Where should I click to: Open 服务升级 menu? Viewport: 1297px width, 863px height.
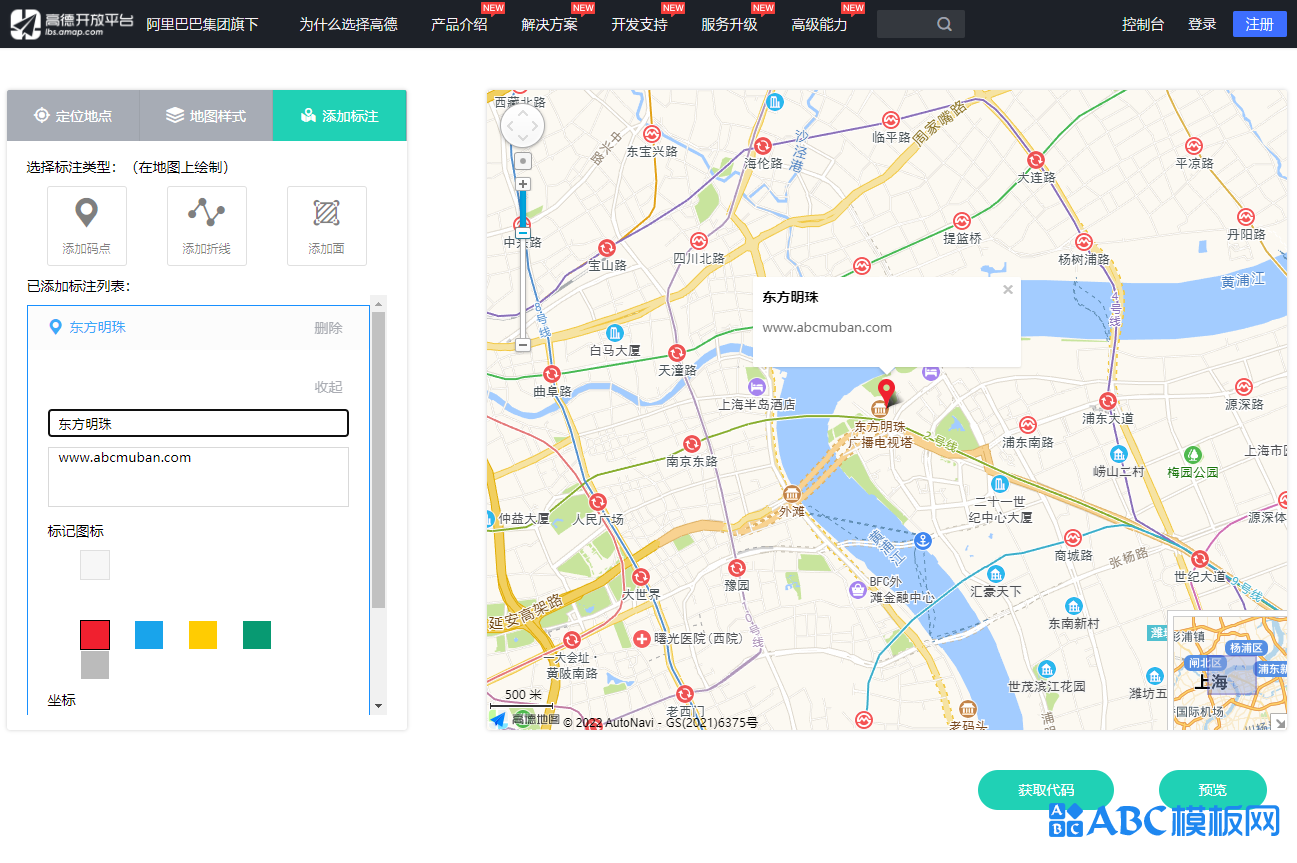pyautogui.click(x=730, y=24)
